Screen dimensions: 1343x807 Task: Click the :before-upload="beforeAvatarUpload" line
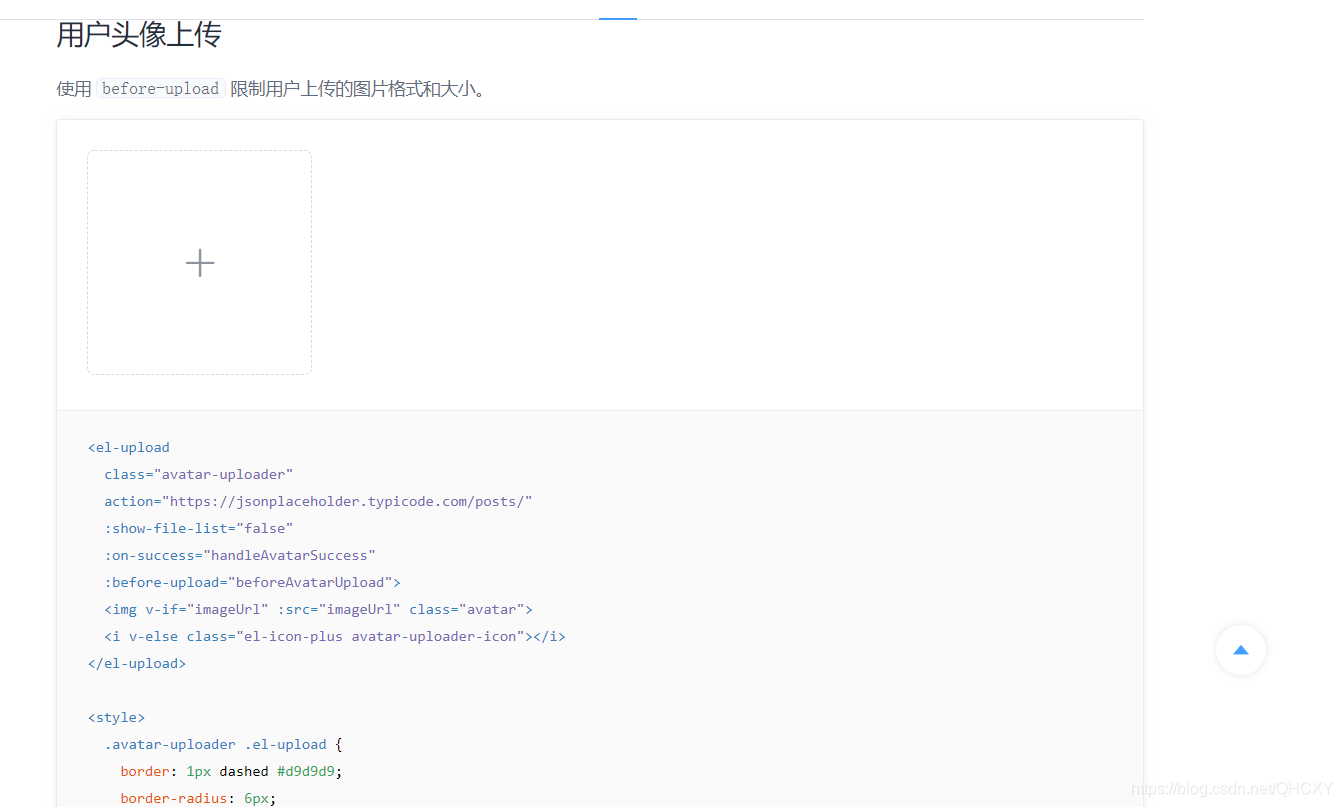coord(252,582)
